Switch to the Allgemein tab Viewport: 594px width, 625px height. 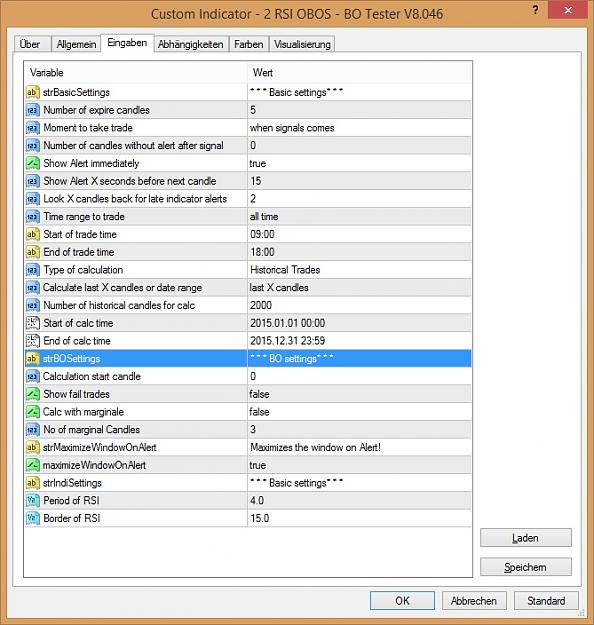tap(76, 44)
